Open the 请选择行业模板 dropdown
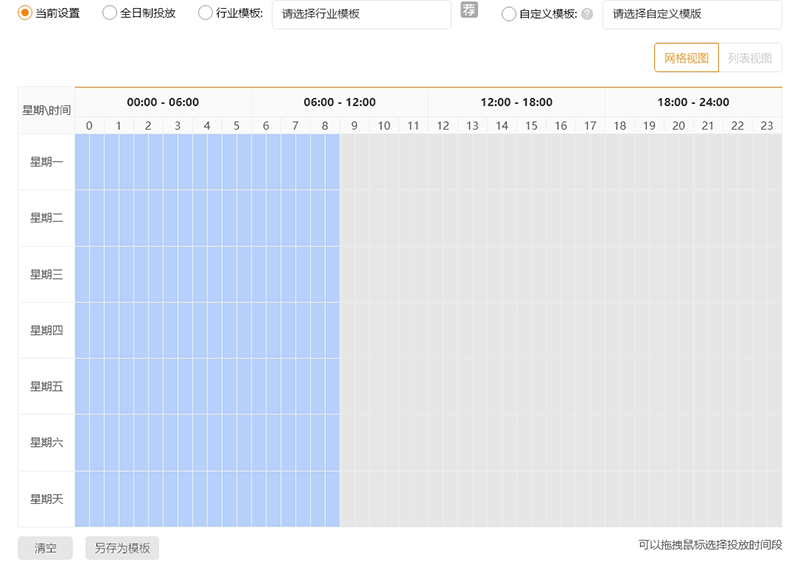Viewport: 800px width, 565px height. pos(360,14)
